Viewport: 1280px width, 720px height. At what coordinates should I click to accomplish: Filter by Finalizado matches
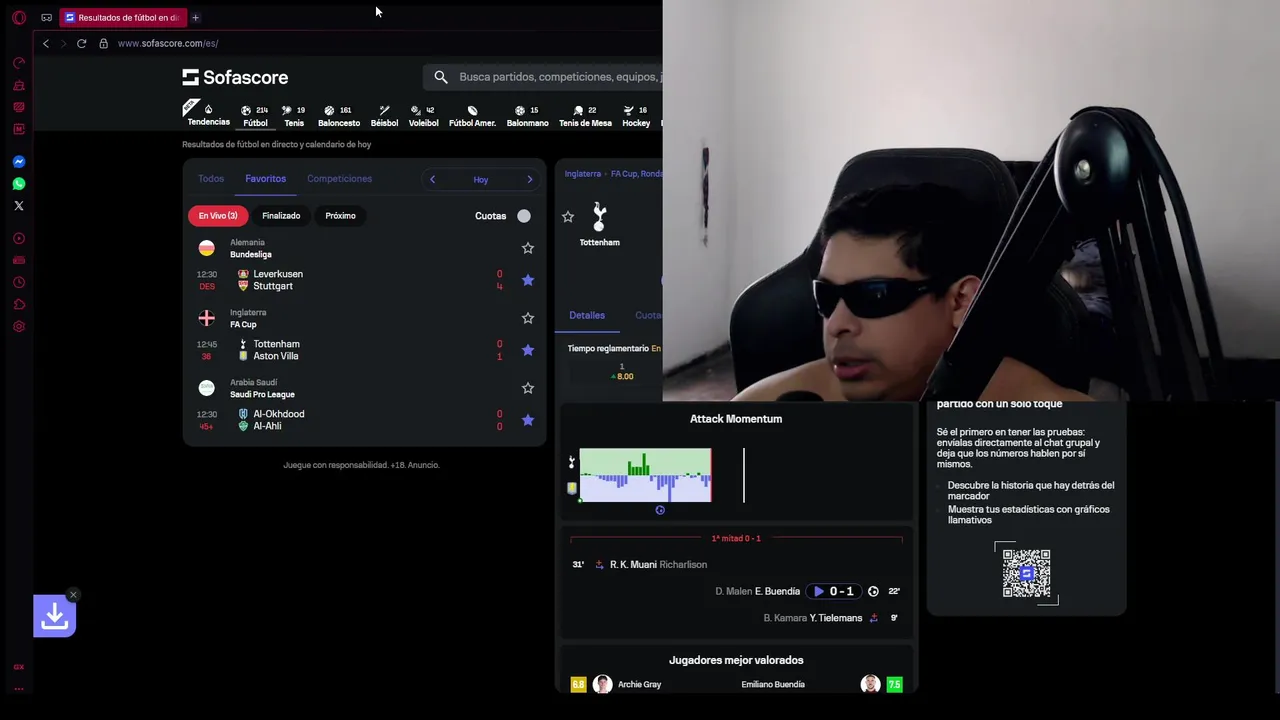point(281,216)
